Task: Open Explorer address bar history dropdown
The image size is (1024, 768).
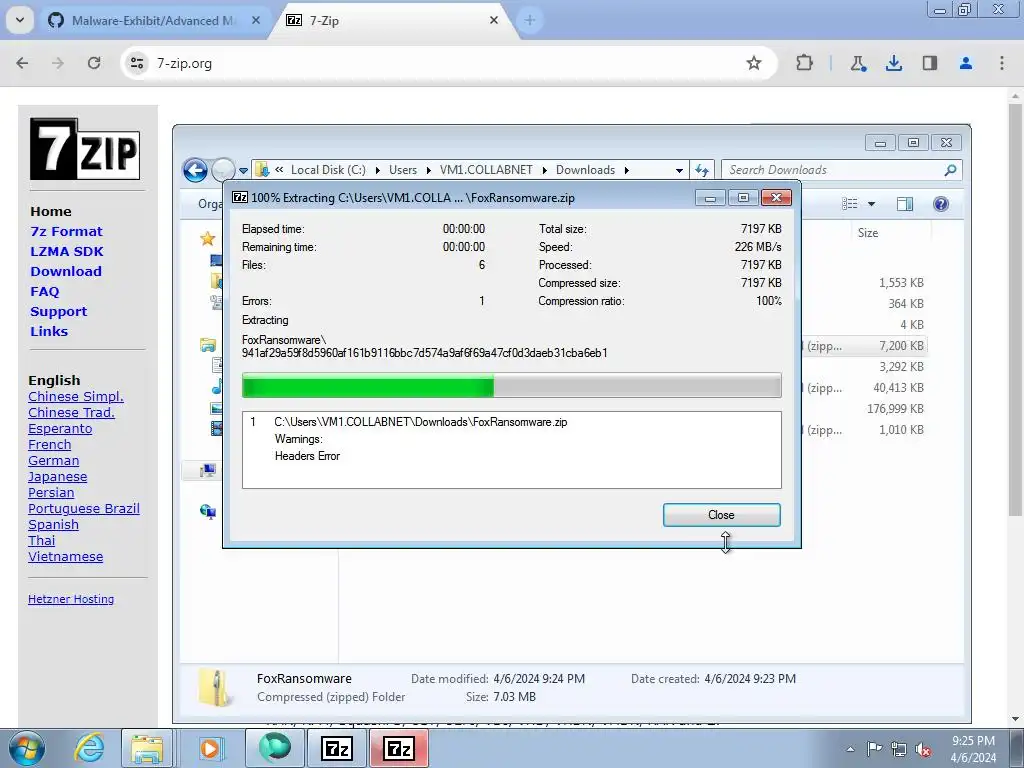Action: [x=679, y=170]
